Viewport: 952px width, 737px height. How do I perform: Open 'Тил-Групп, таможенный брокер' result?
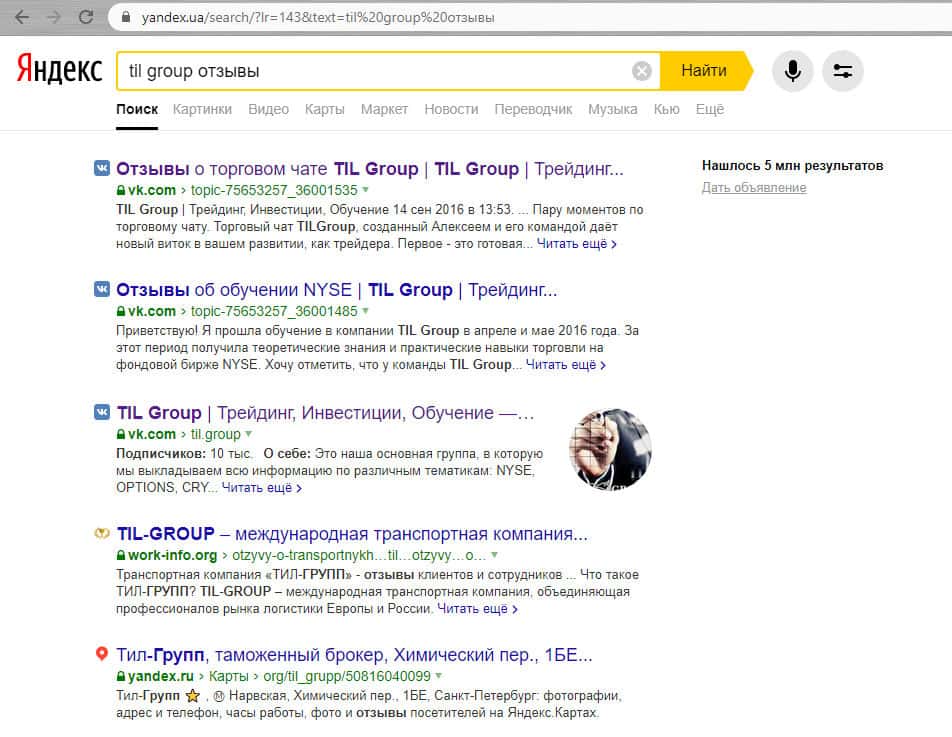coord(354,655)
